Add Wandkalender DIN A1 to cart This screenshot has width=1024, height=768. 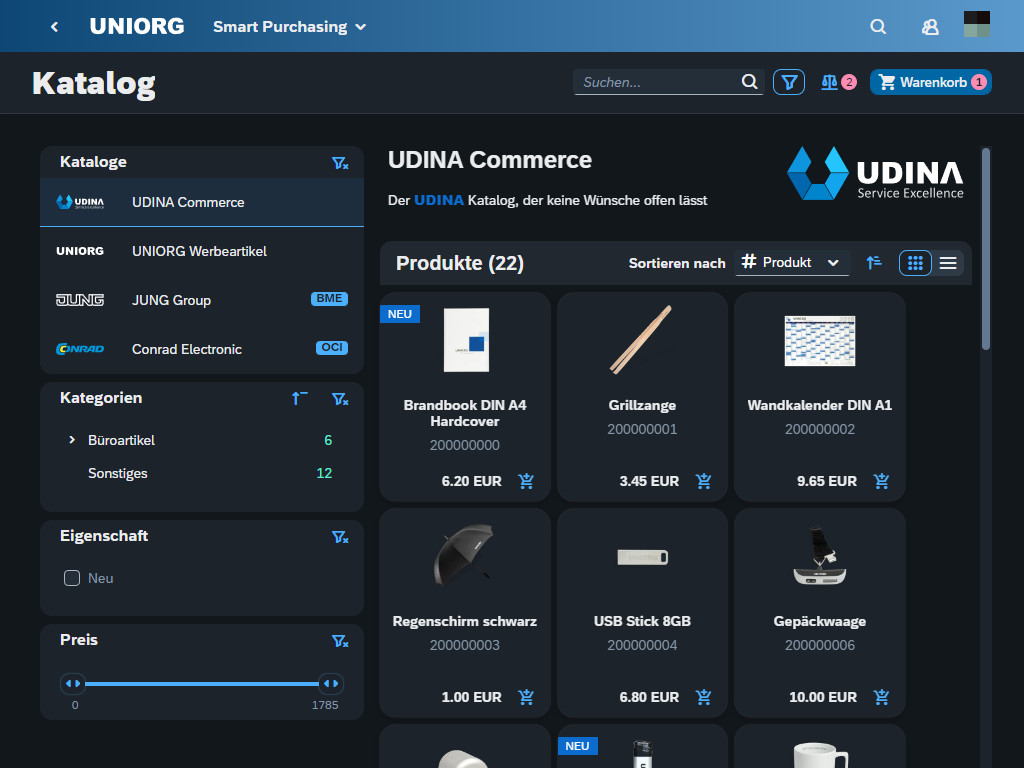[881, 481]
